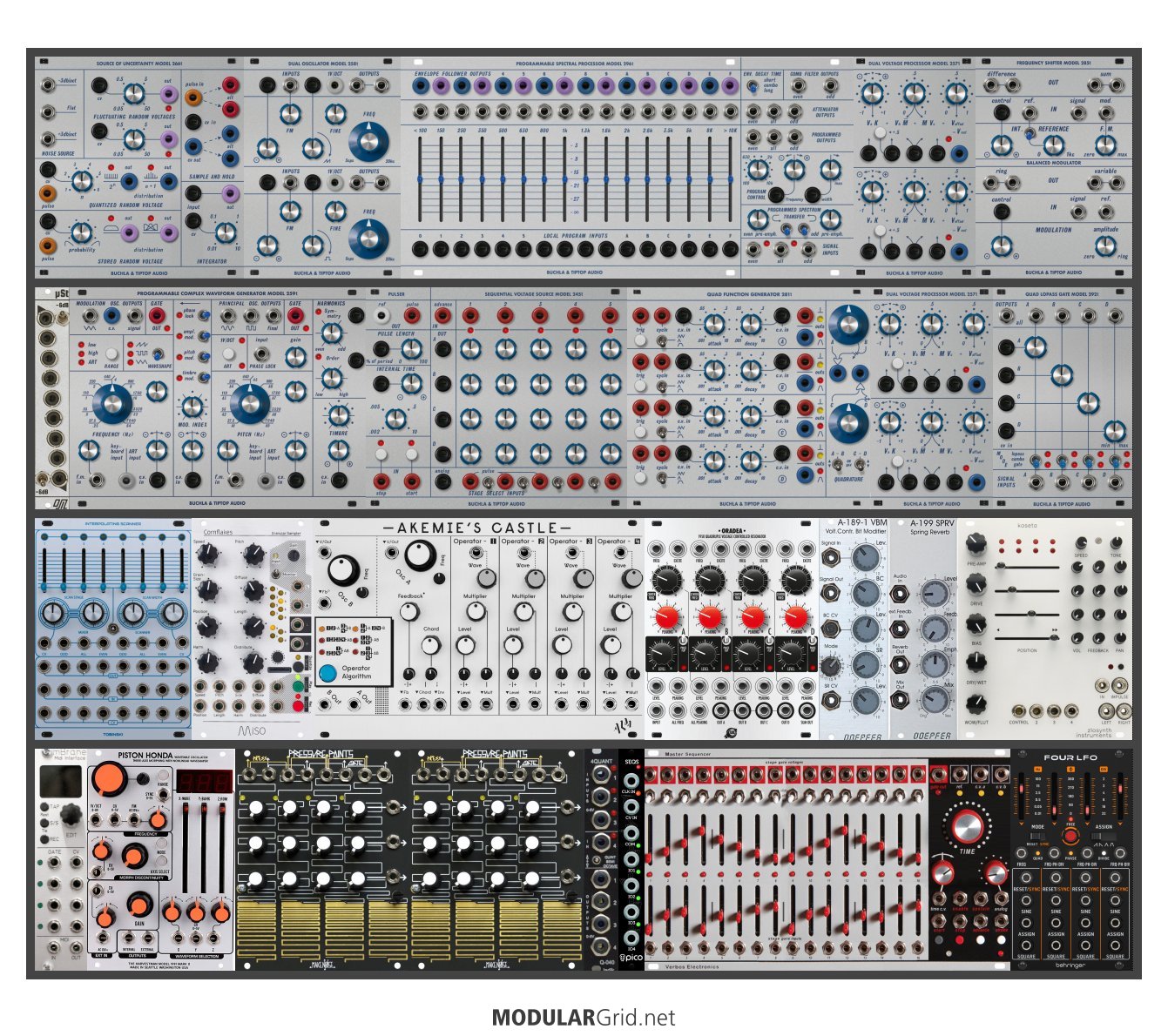The image size is (1168, 1036).
Task: Click the Master Sequencer title text
Action: [x=688, y=754]
